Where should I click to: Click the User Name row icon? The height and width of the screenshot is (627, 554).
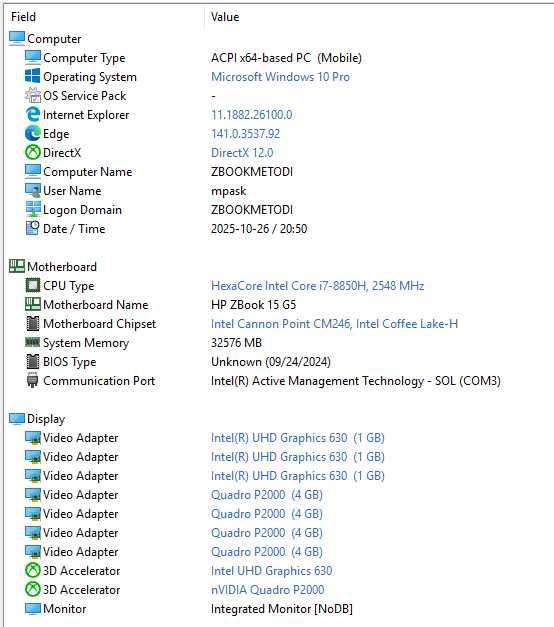[33, 190]
